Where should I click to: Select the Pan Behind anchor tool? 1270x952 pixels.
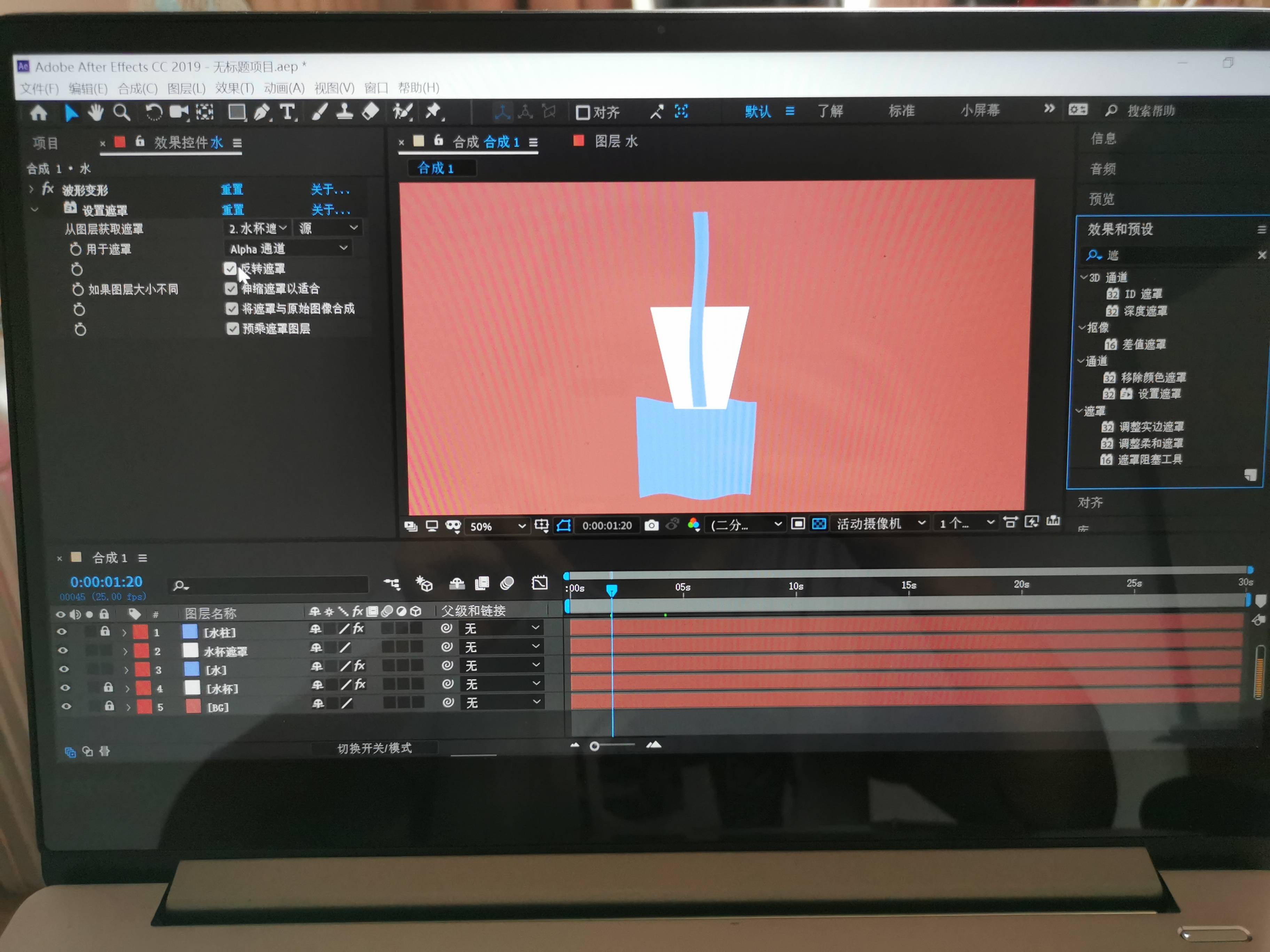pyautogui.click(x=204, y=112)
